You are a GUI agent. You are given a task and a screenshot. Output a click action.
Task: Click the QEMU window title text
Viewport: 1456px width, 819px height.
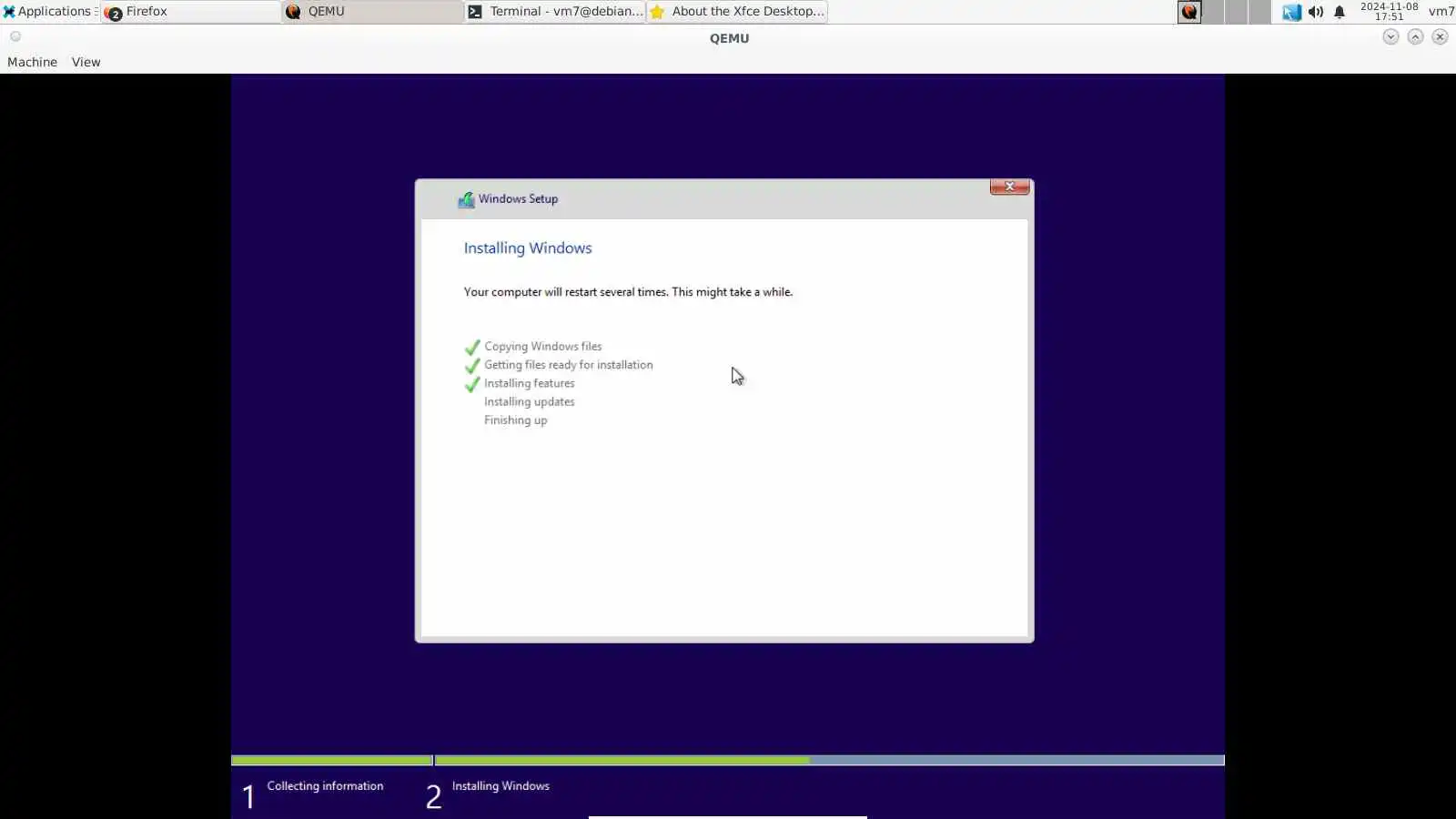pyautogui.click(x=729, y=38)
